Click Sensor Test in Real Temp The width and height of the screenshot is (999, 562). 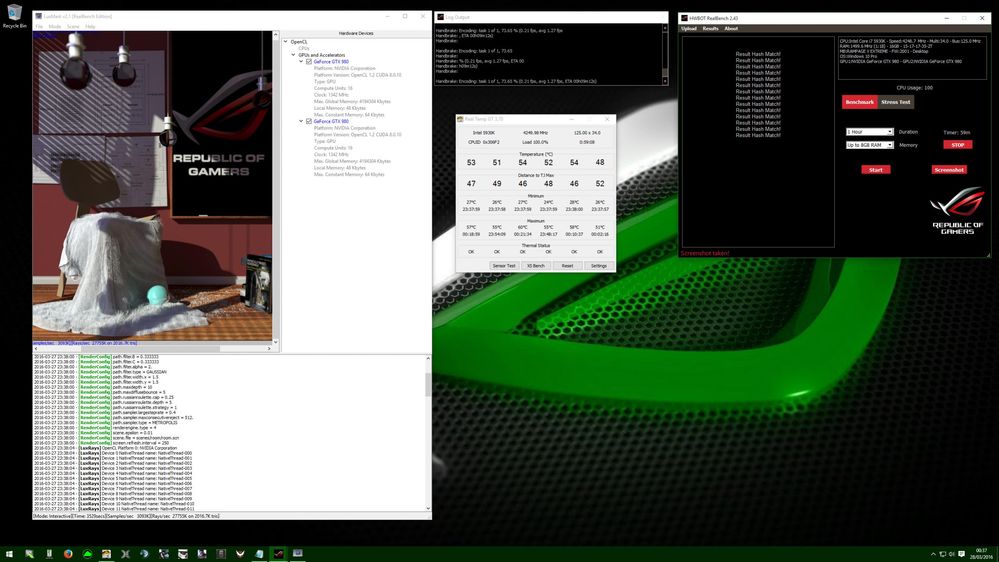point(504,266)
